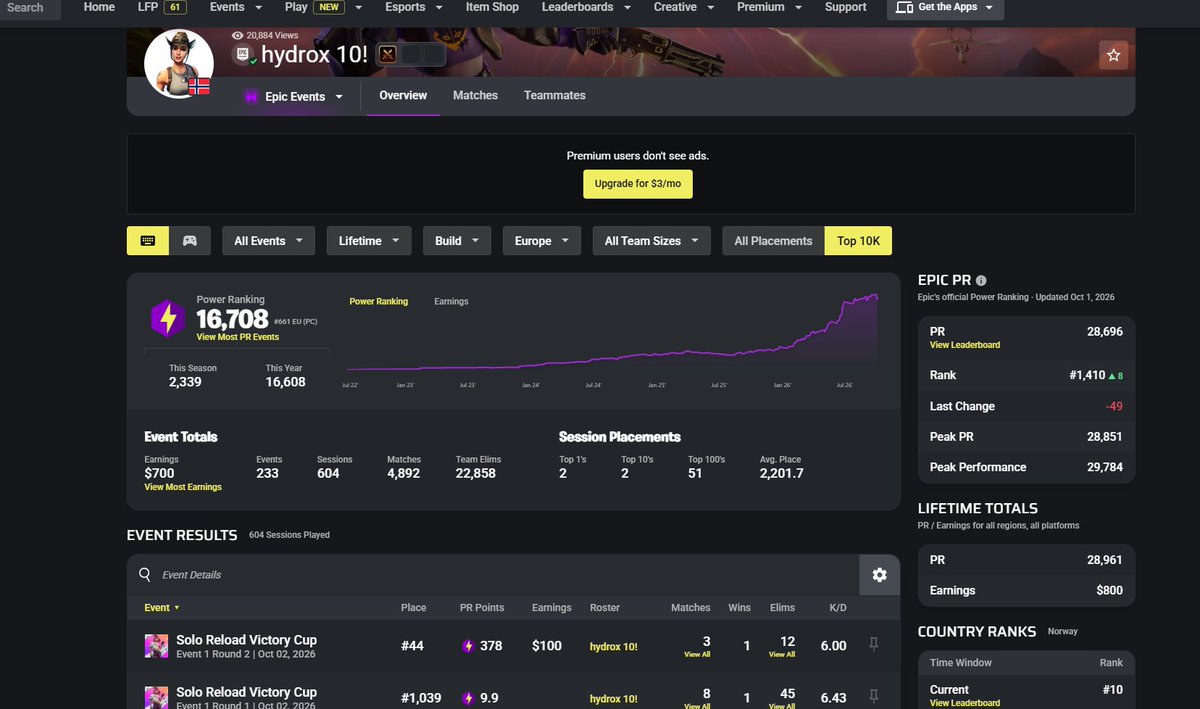Click Upgrade for $3/mo button
Screen dimensions: 1200x709
tap(638, 184)
